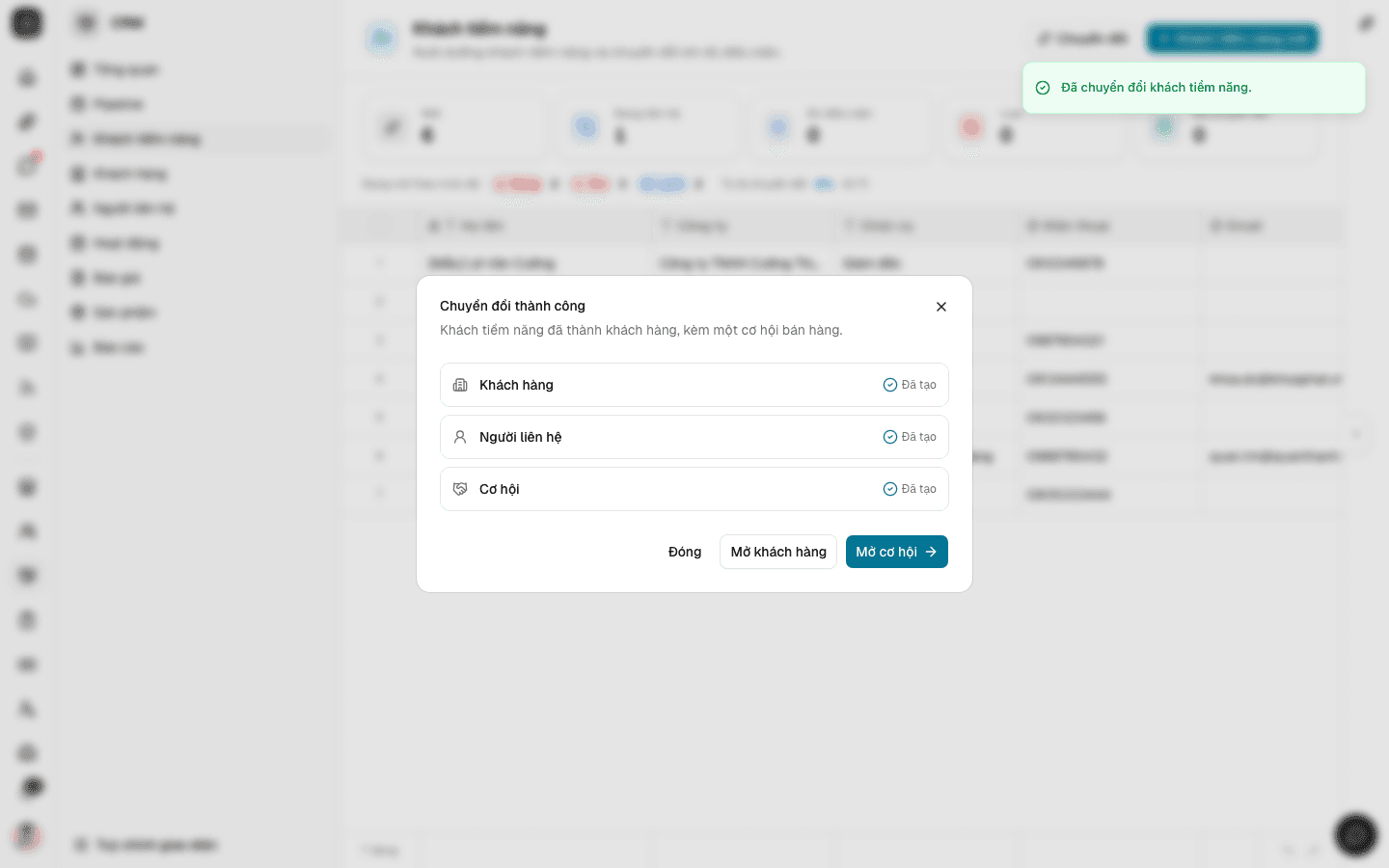
Task: Click the check icon in Khách hàng row
Action: [x=890, y=385]
